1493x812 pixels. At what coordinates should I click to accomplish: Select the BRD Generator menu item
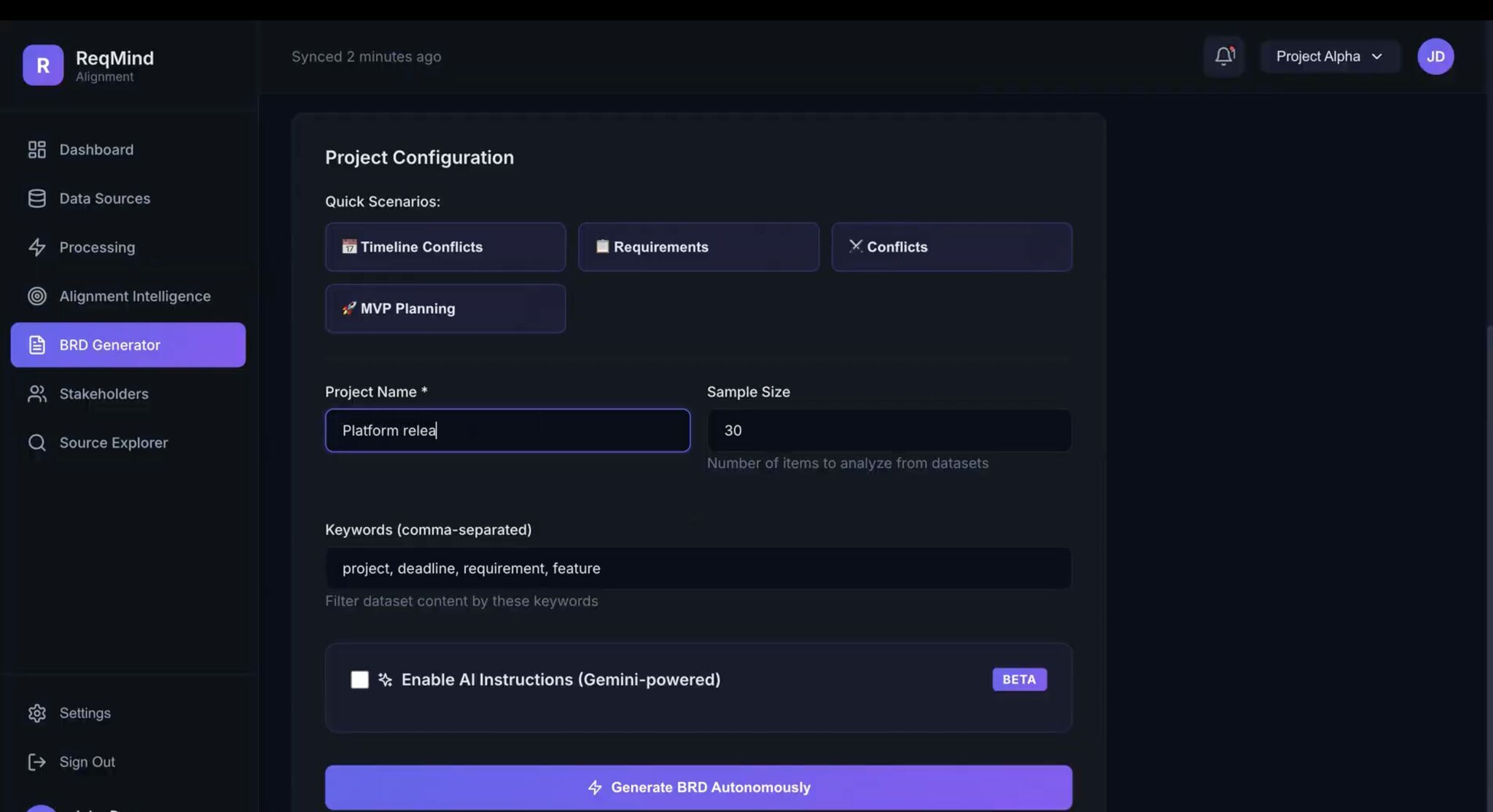(x=128, y=345)
